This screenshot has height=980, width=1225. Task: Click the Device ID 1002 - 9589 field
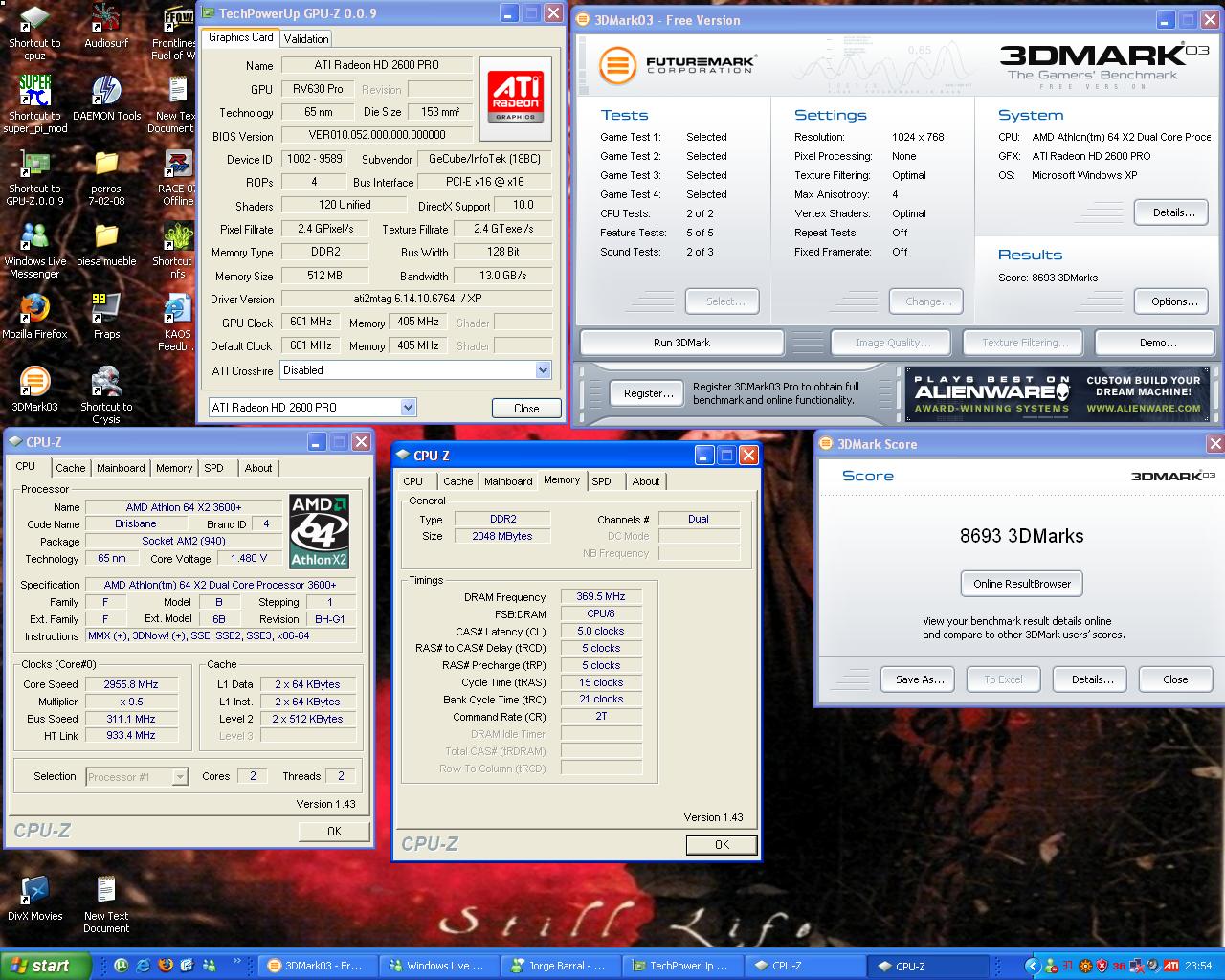315,159
